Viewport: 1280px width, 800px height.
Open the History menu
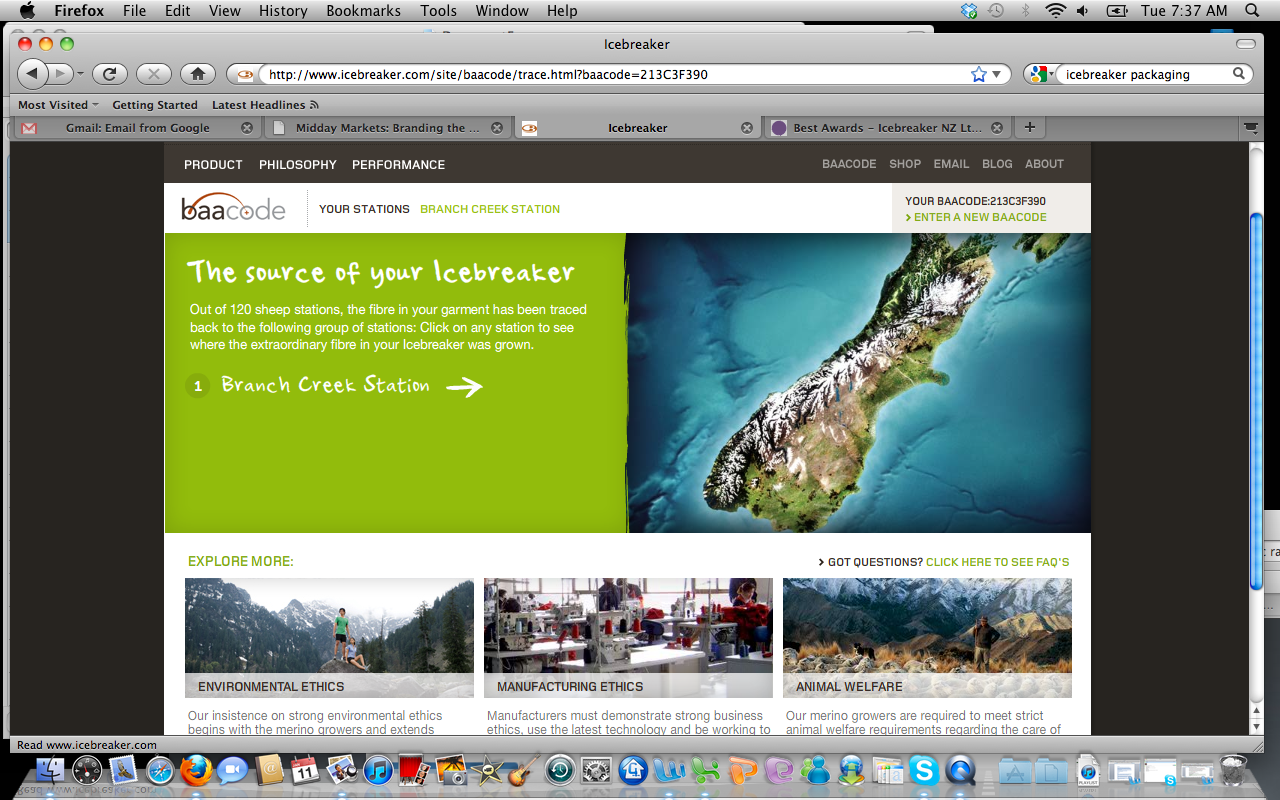coord(283,11)
